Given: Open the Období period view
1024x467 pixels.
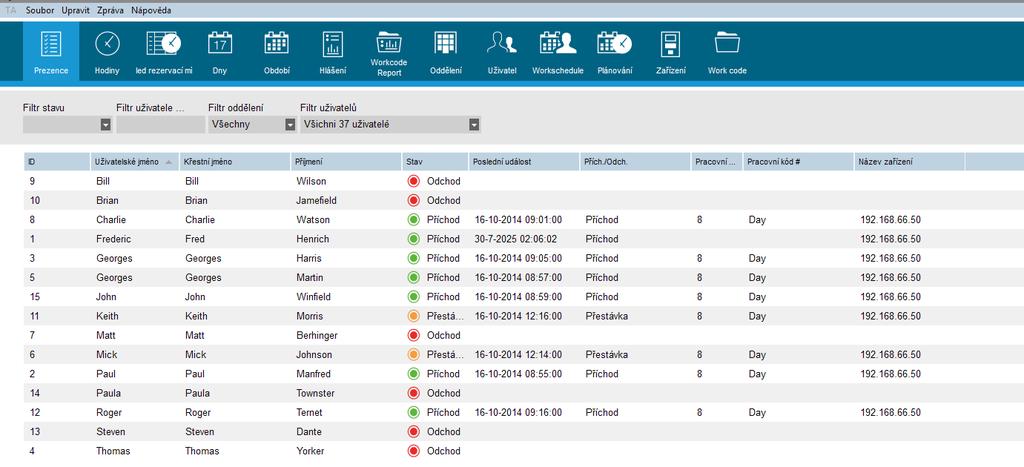Looking at the screenshot, I should coord(276,52).
